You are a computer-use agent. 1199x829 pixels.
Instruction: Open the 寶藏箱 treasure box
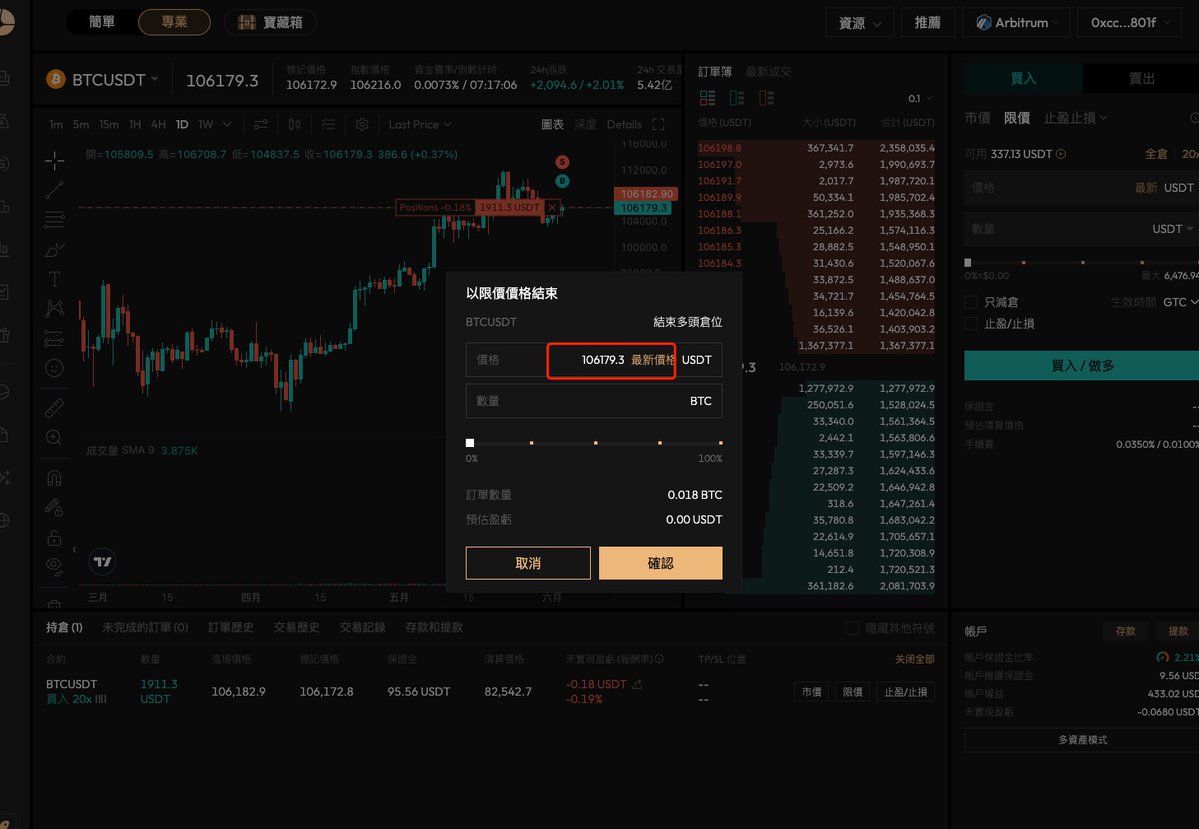tap(270, 22)
